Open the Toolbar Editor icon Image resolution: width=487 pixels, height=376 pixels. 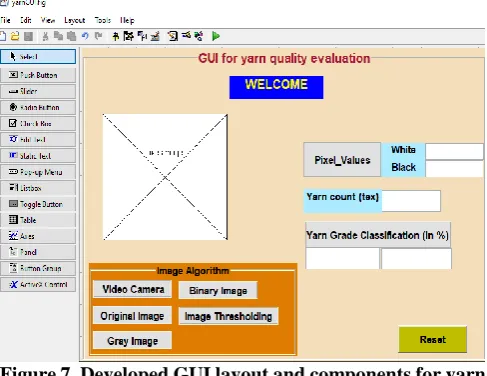point(155,36)
